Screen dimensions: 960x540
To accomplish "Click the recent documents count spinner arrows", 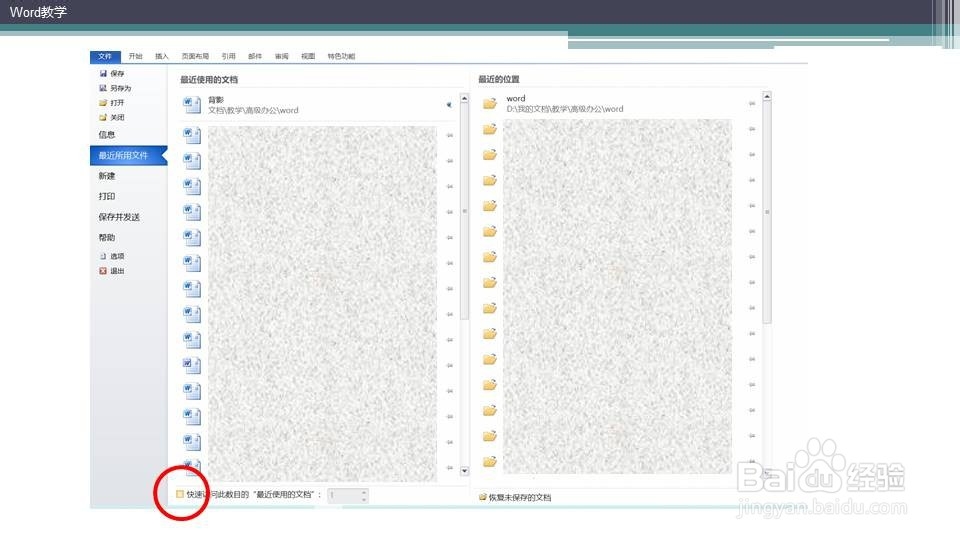I will 364,495.
